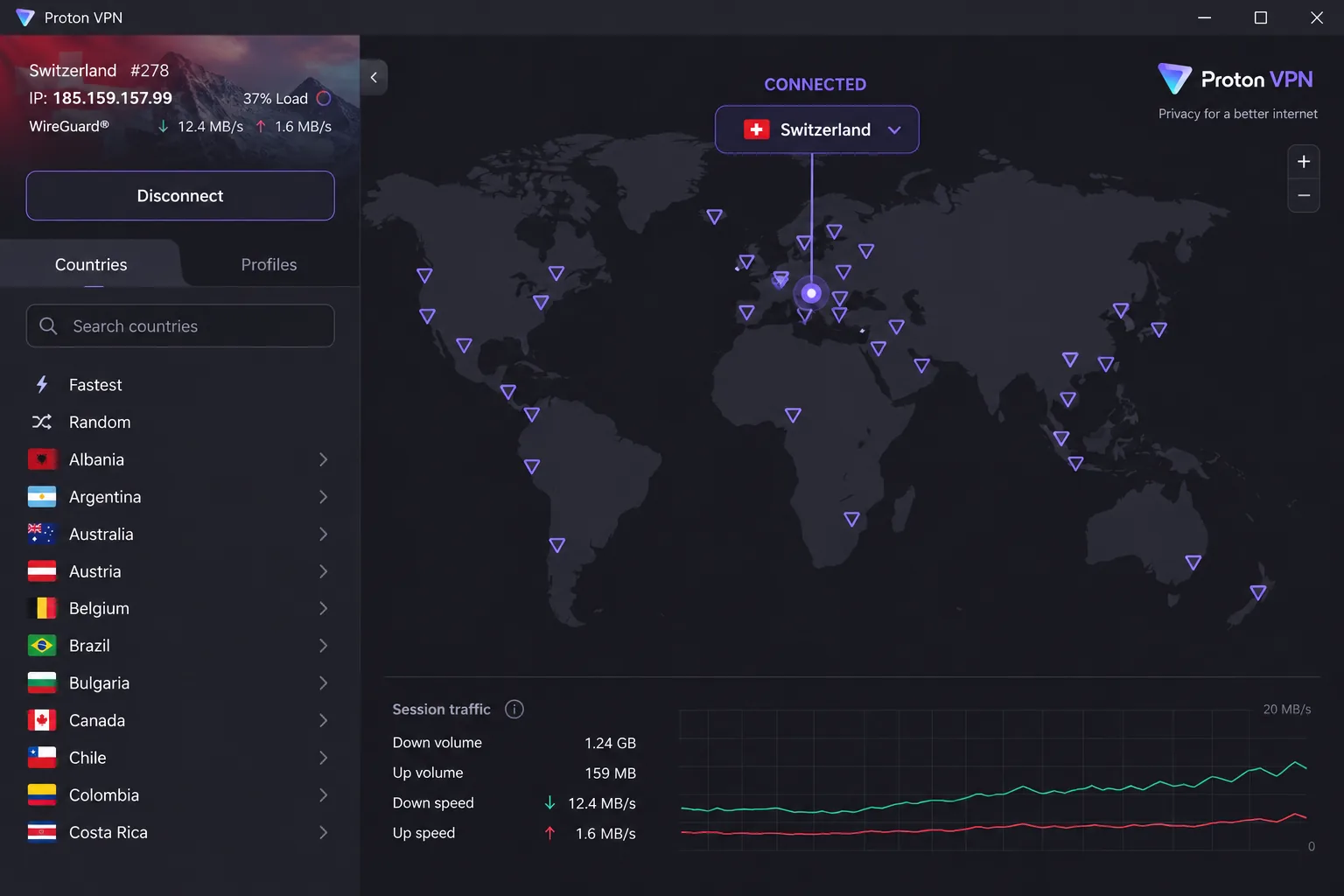Click the Up volume 159 MB value
Image resolution: width=1344 pixels, height=896 pixels.
click(x=610, y=773)
